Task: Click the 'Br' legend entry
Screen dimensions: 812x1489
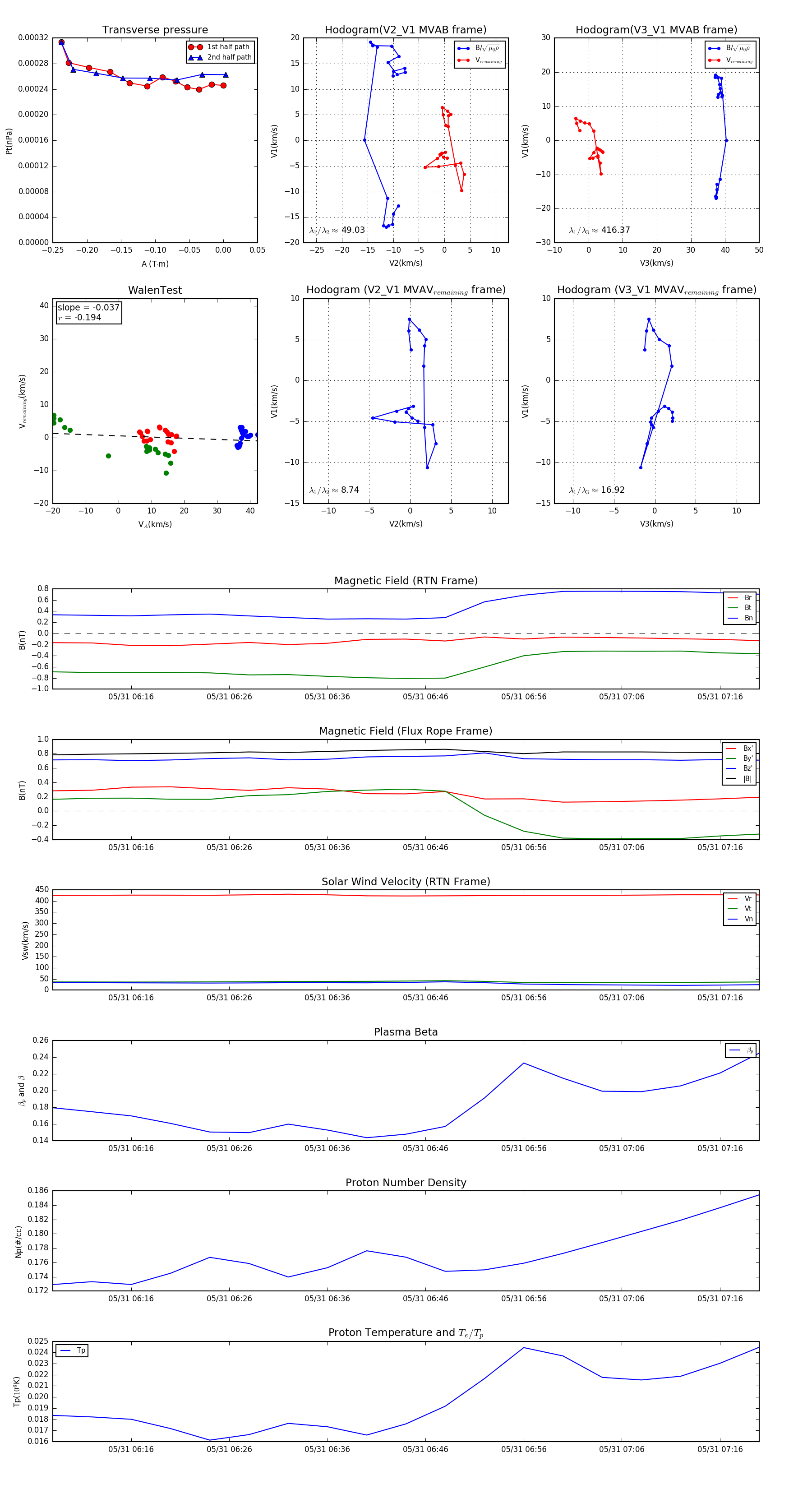Action: click(740, 598)
